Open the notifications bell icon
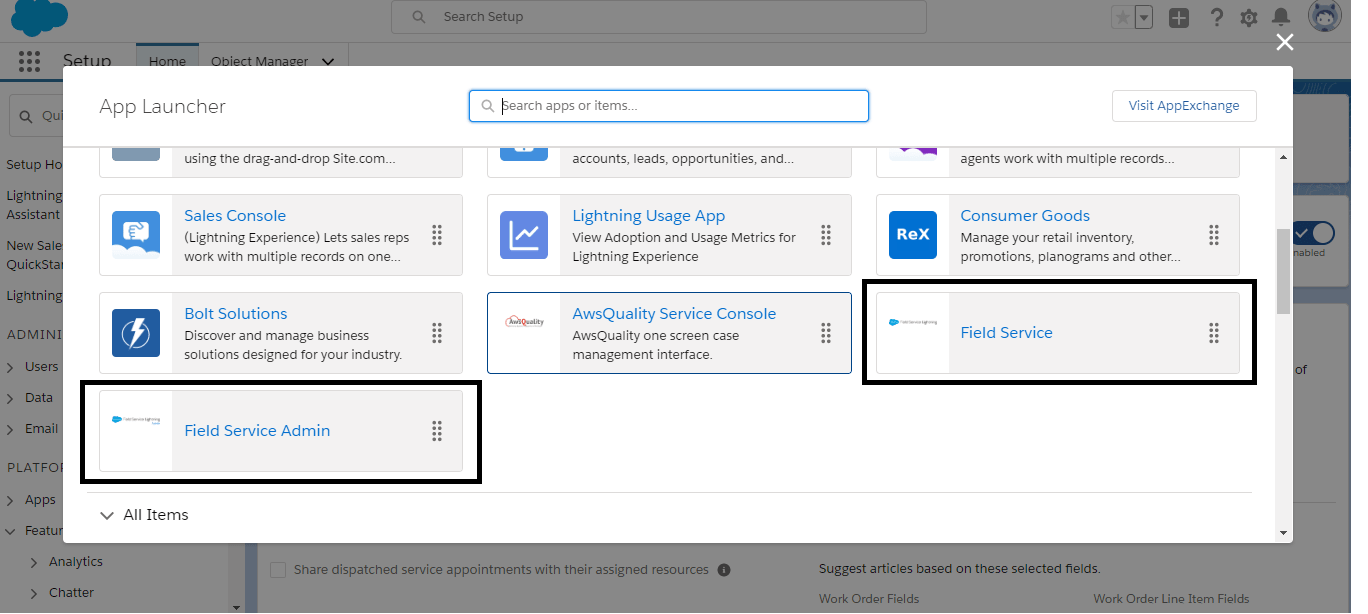Screen dimensions: 1368x614 (x=1281, y=17)
